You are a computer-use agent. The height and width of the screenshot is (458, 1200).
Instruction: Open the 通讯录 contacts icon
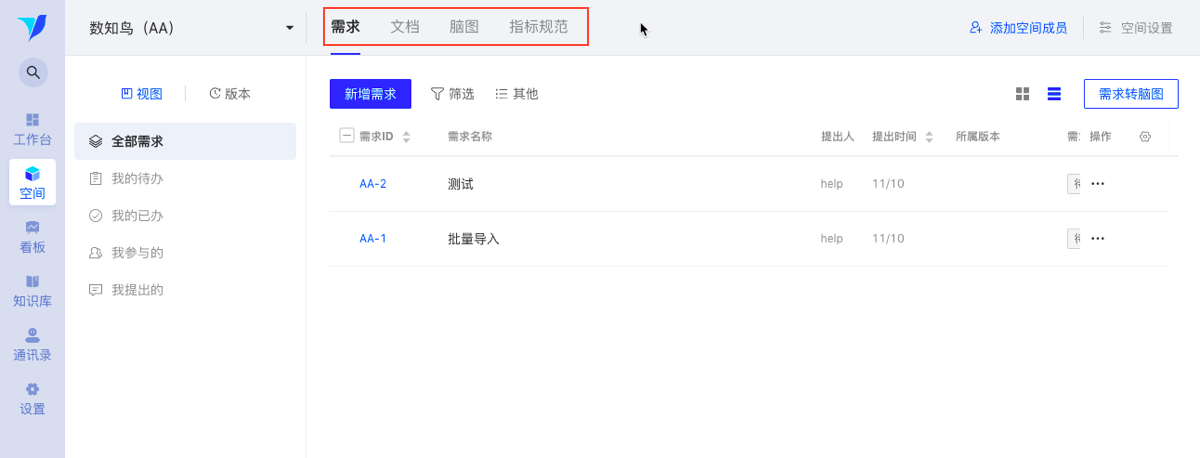32,335
